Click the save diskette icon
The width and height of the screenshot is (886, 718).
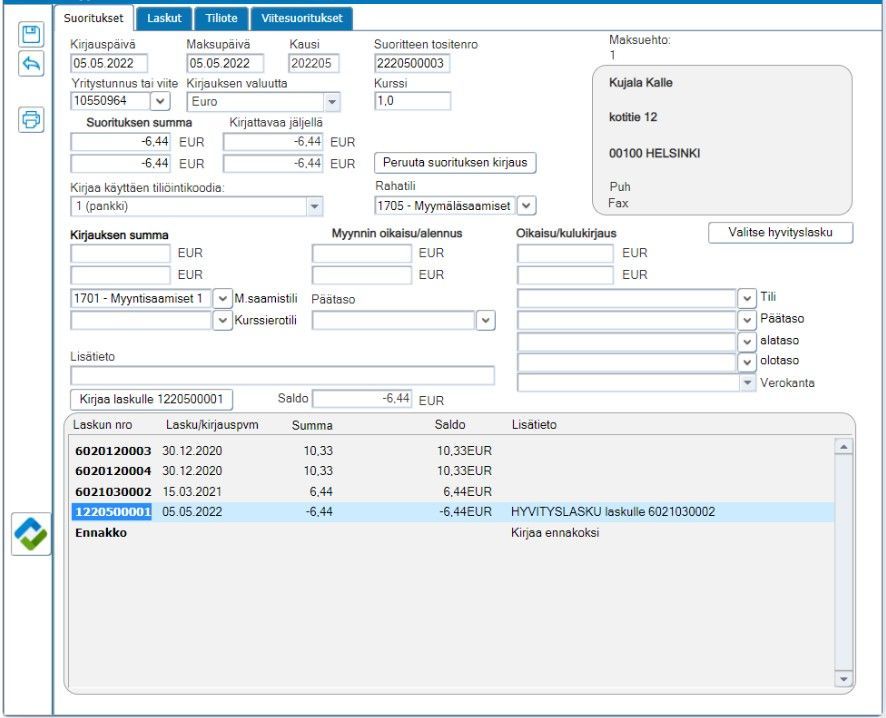tap(31, 34)
